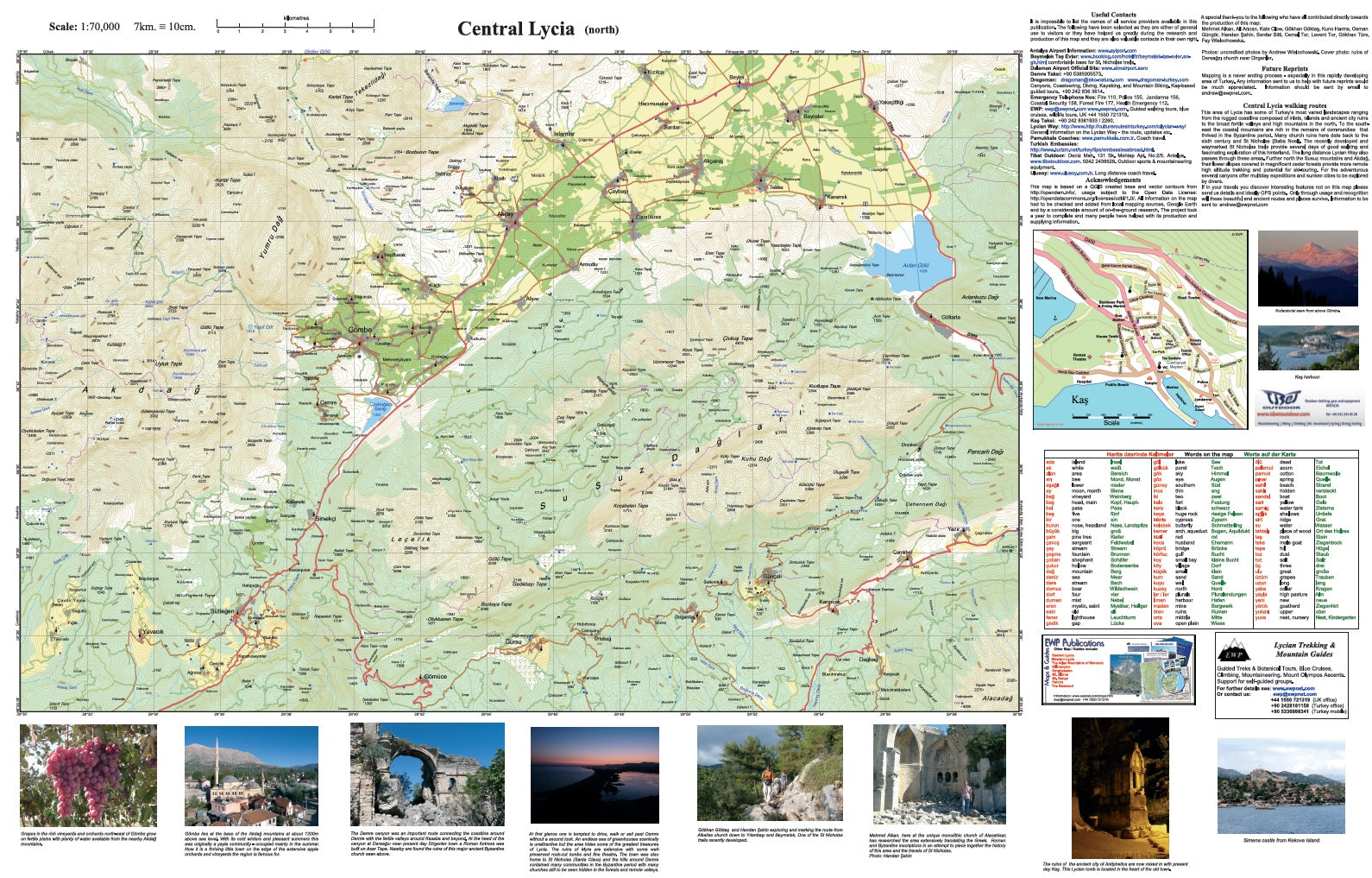This screenshot has height=878, width=1372.
Task: Select the Kaş harbour photo
Action: [x=1306, y=349]
